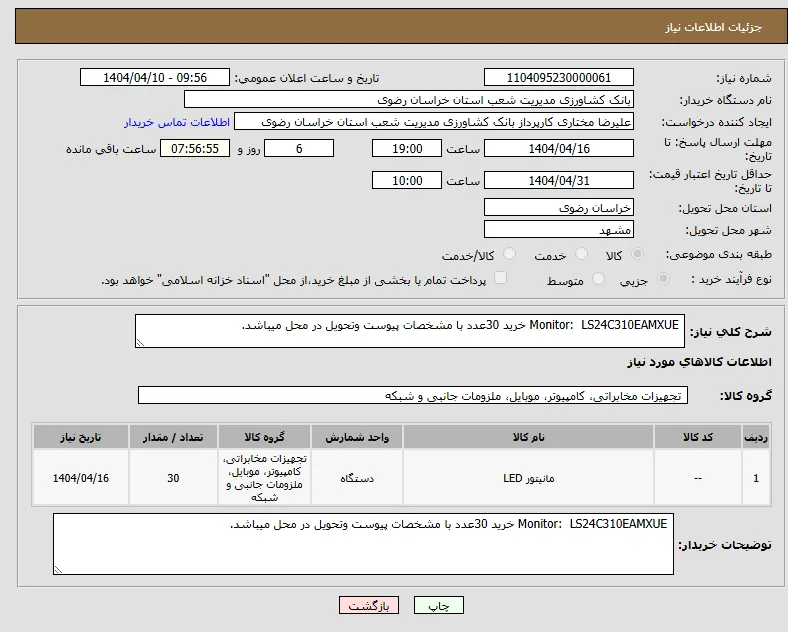The width and height of the screenshot is (788, 632).
Task: Select the کالا radio button
Action: point(637,254)
